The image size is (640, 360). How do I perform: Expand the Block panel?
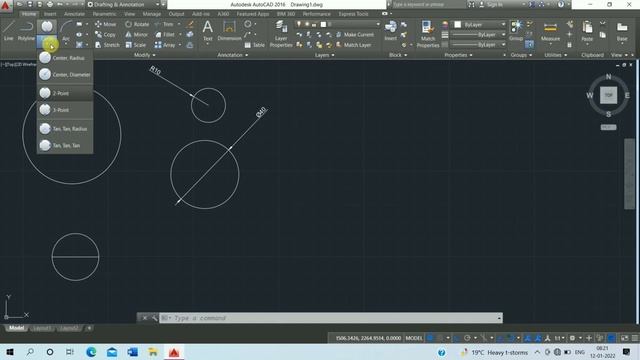coord(398,55)
